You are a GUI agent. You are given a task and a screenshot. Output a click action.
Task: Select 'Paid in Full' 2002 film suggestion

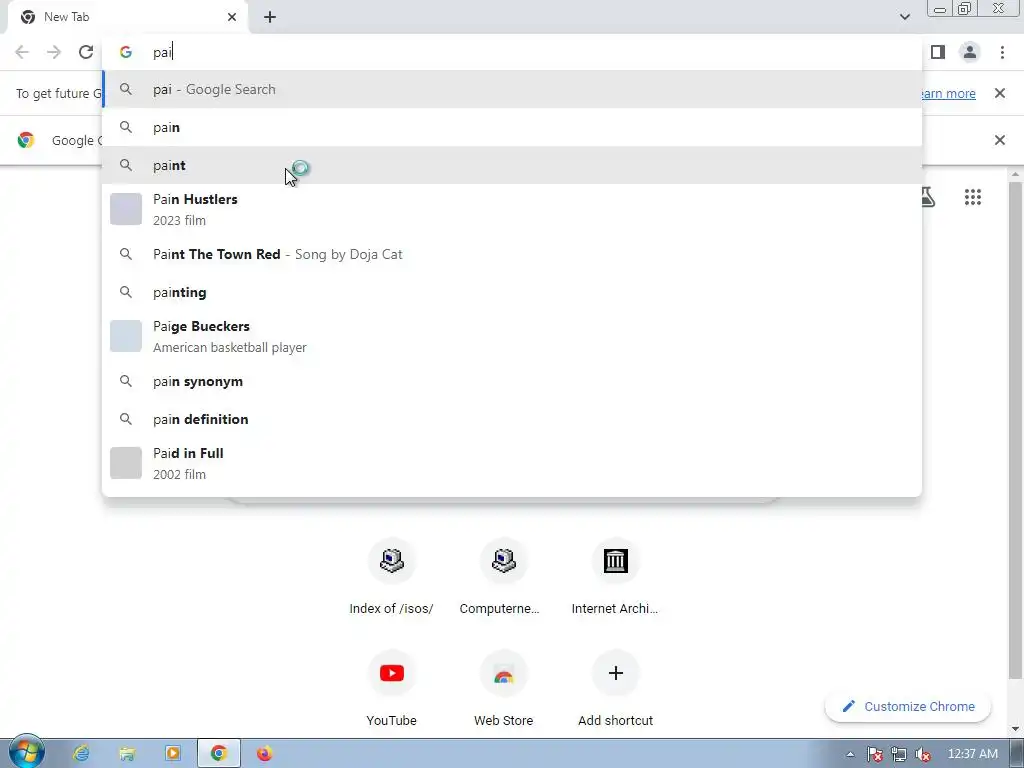tap(512, 463)
